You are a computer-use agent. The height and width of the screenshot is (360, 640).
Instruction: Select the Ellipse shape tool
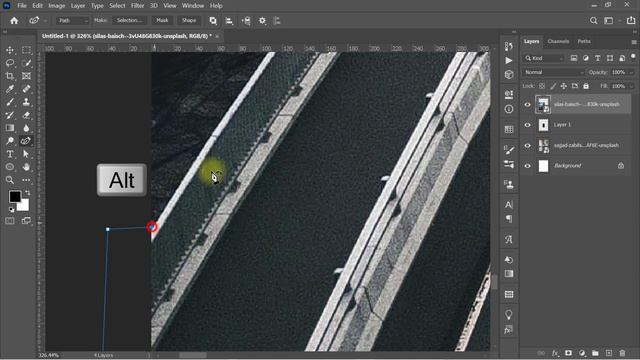(x=10, y=167)
